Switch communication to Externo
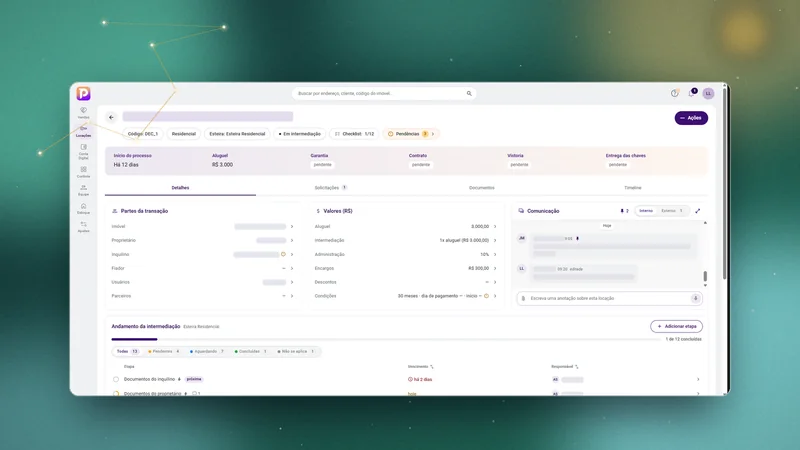This screenshot has height=450, width=800. click(671, 211)
